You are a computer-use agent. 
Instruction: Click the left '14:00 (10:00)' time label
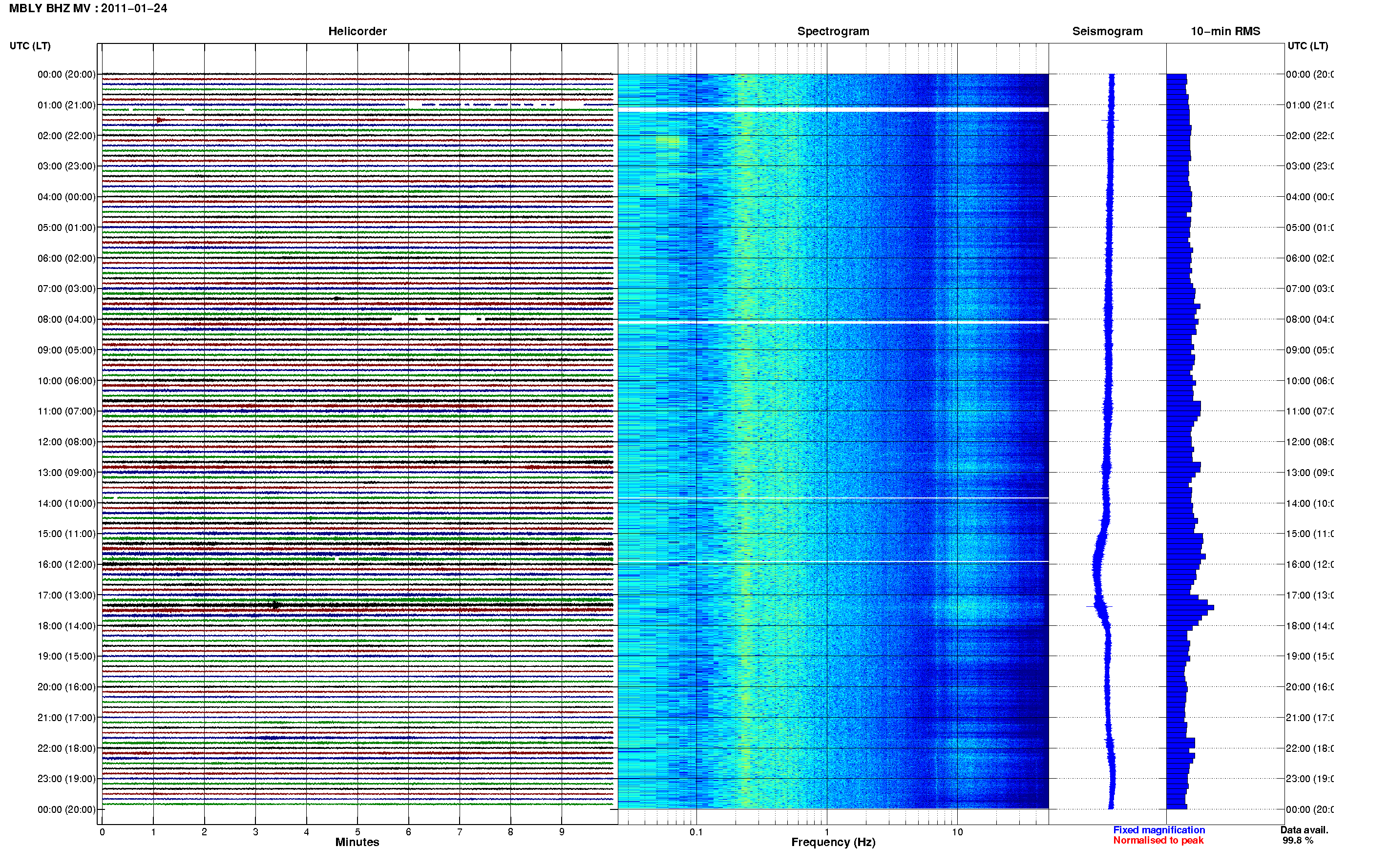pos(66,503)
